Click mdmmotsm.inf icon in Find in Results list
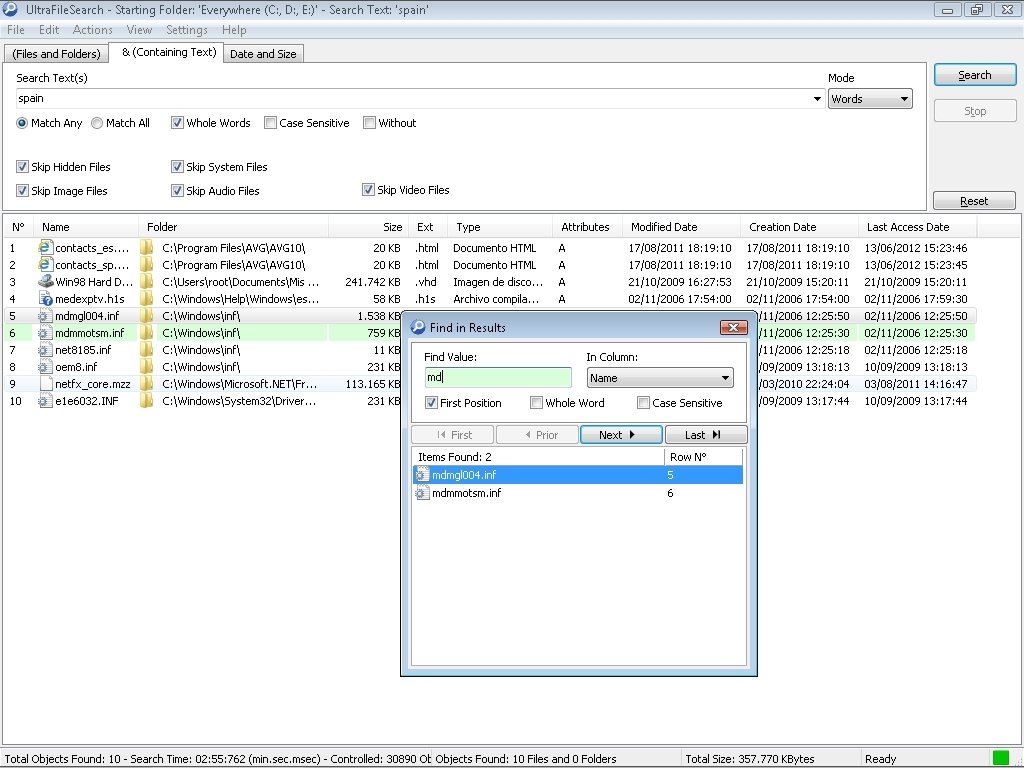Screen dimensions: 1024x768 (422, 493)
